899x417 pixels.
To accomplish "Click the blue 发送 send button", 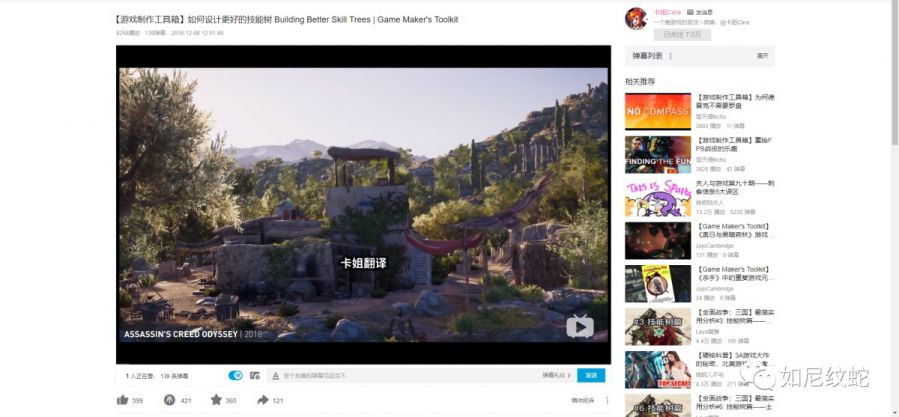I will [x=591, y=375].
